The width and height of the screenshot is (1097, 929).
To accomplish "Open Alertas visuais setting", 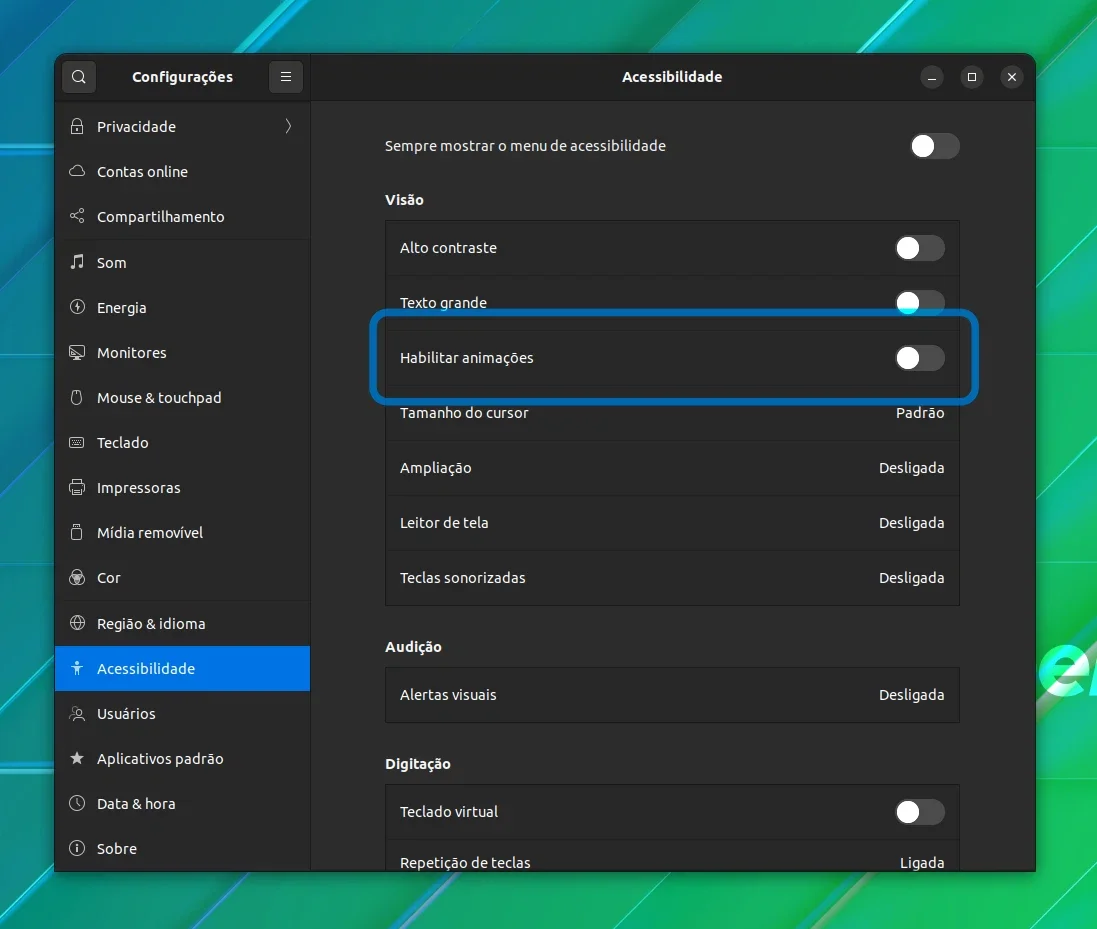I will (672, 695).
